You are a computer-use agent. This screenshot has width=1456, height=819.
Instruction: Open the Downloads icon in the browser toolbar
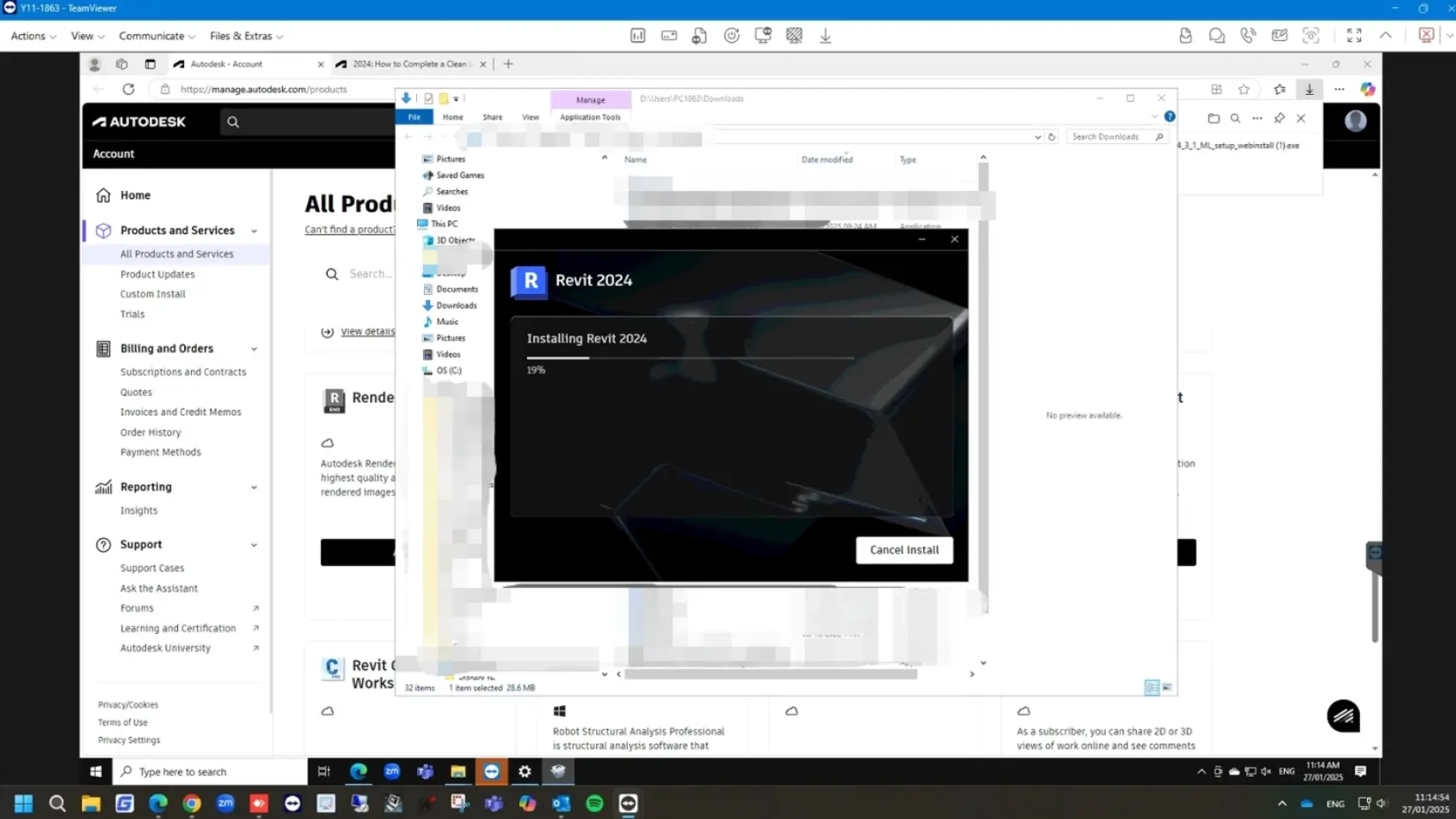[x=1308, y=89]
